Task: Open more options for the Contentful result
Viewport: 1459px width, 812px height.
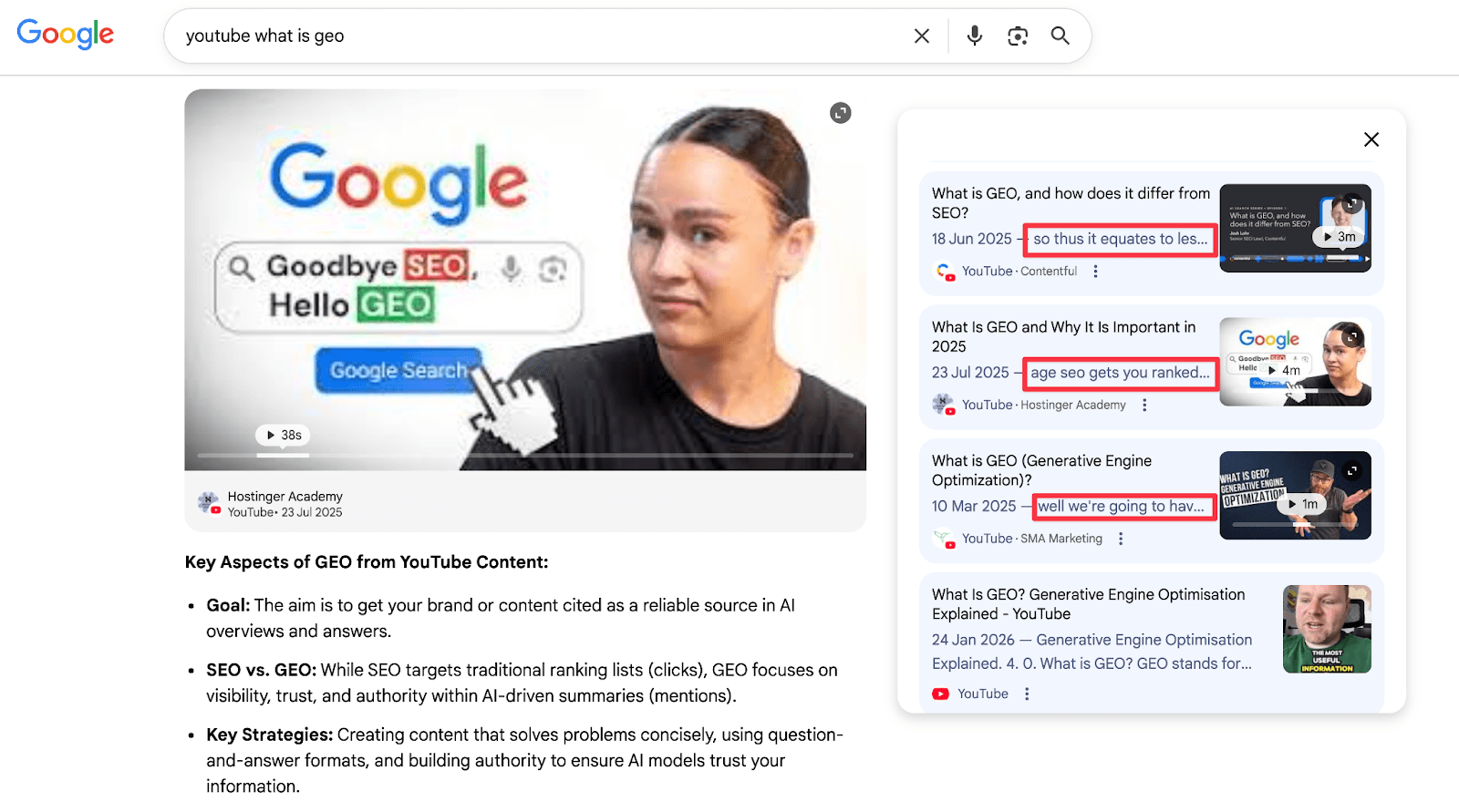Action: 1095,272
